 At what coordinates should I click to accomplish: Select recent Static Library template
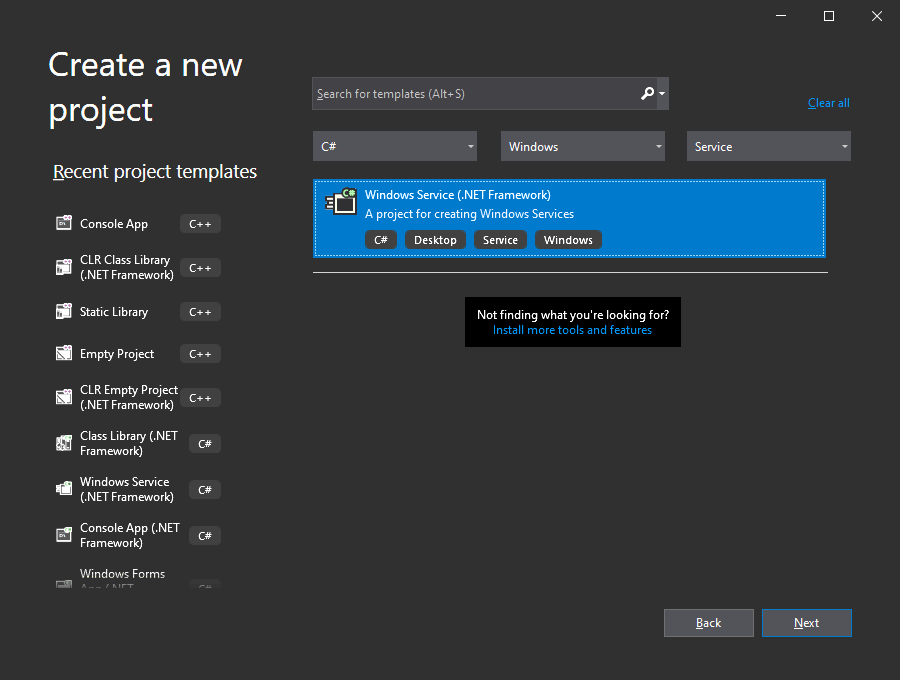point(138,312)
